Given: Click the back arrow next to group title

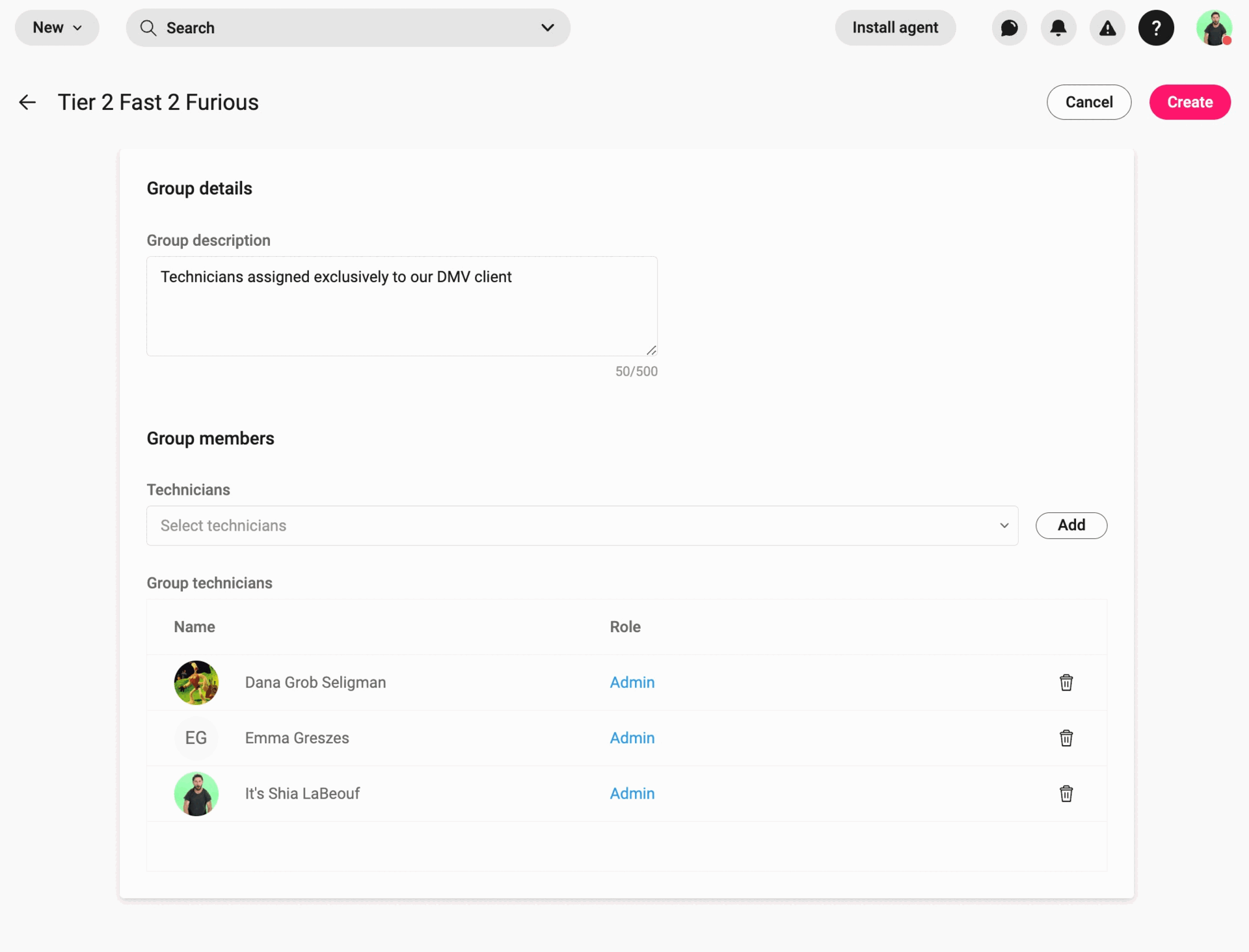Looking at the screenshot, I should 27,102.
